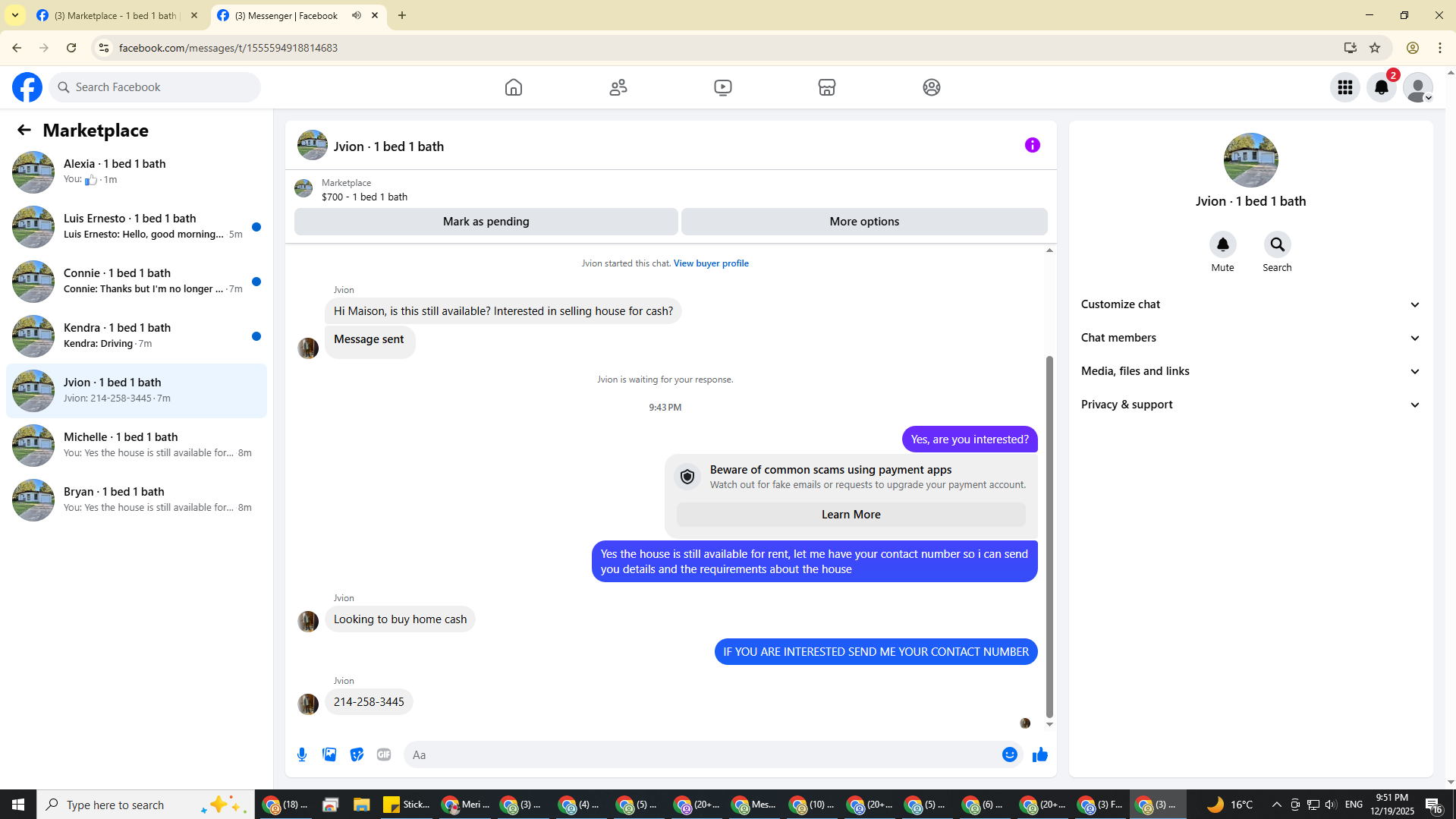Open the Facebook Home icon
Viewport: 1456px width, 819px height.
pos(514,87)
